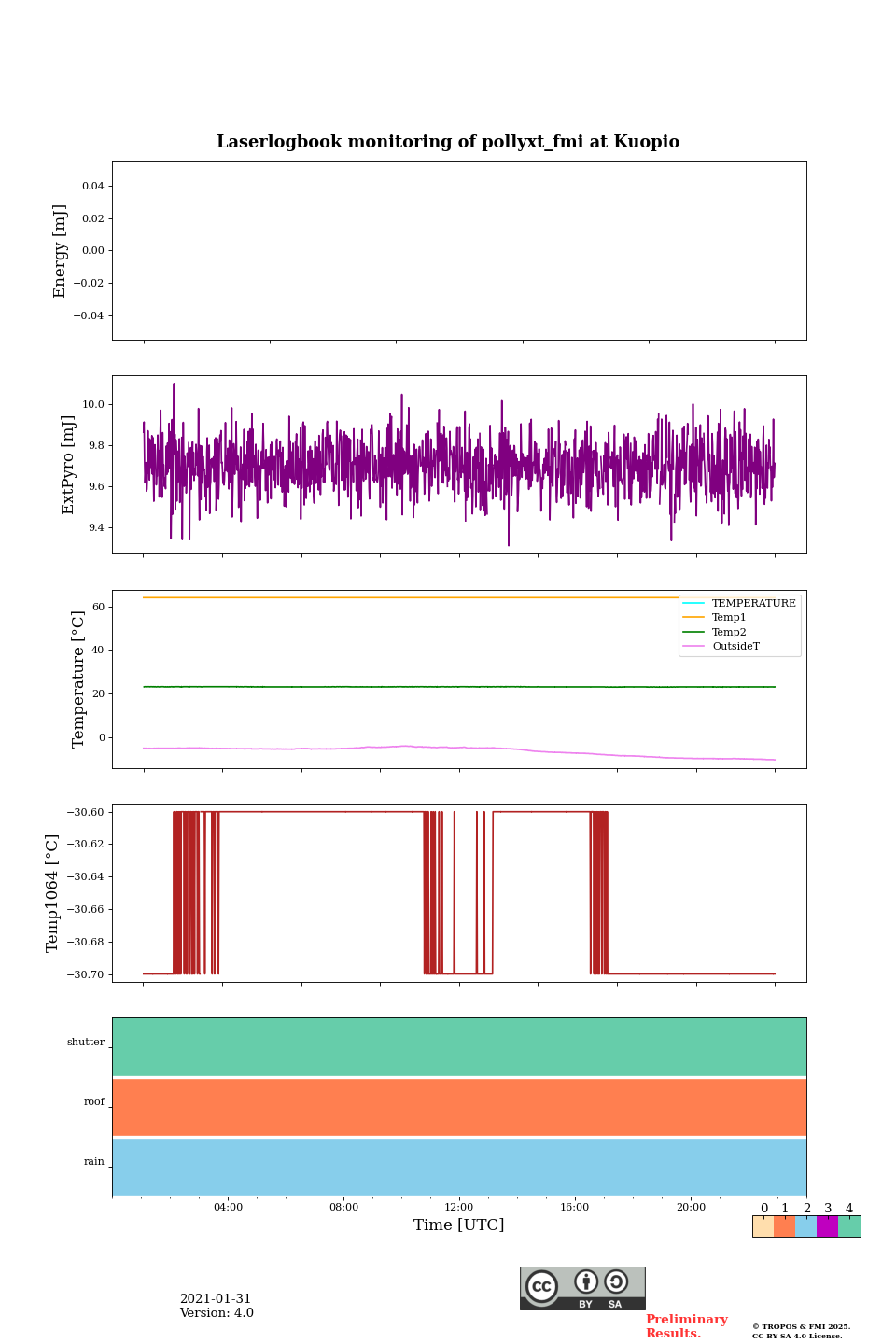Image resolution: width=896 pixels, height=1344 pixels.
Task: Click the 12:00 tick label on time axis
Action: pos(459,1207)
